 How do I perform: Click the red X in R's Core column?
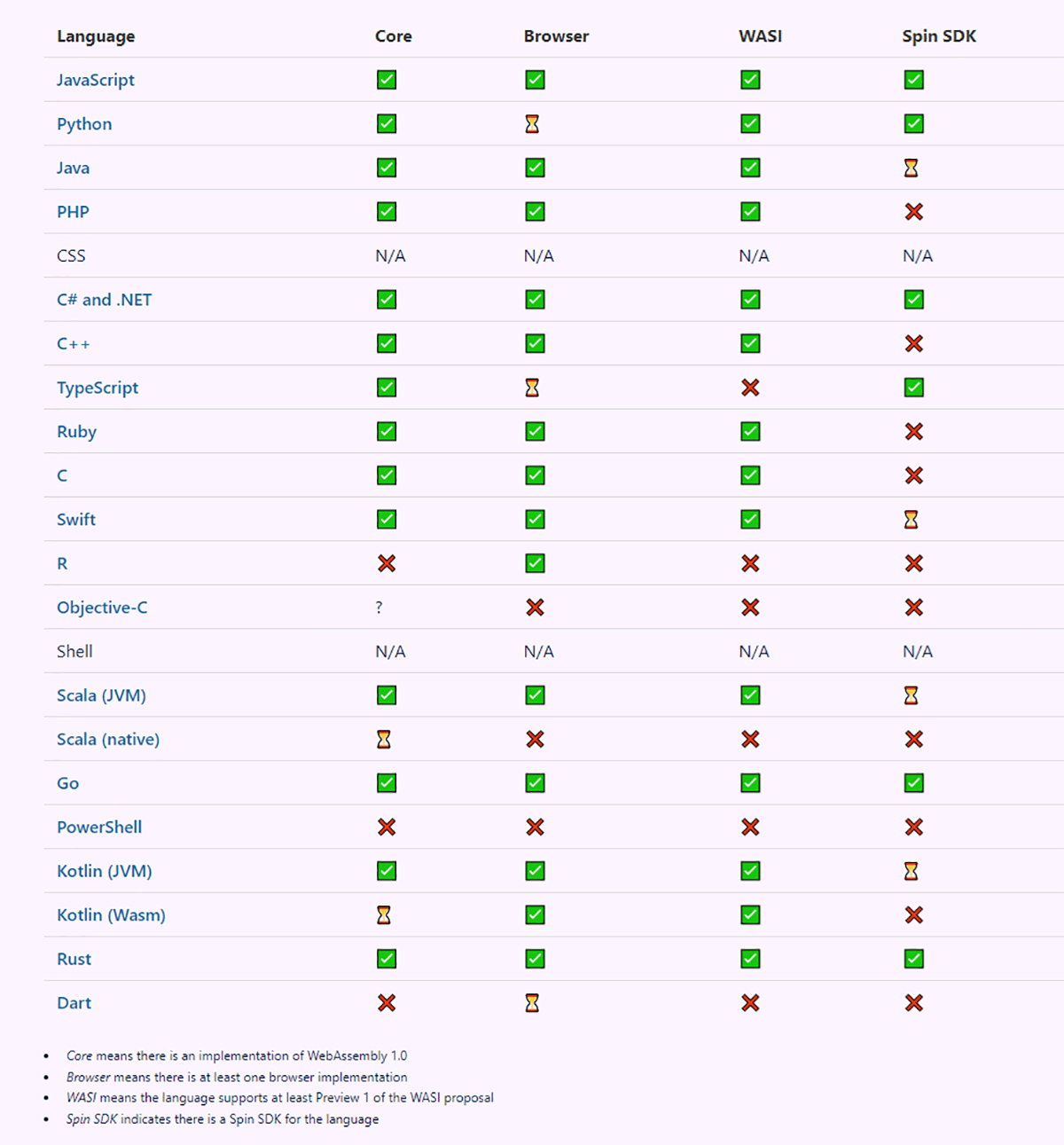[x=387, y=563]
